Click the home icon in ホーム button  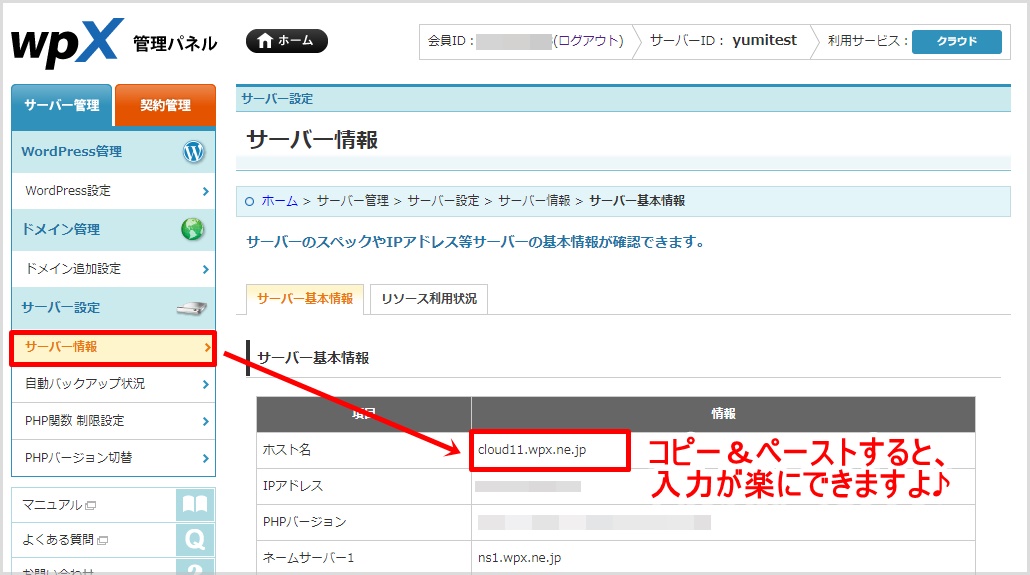coord(265,41)
